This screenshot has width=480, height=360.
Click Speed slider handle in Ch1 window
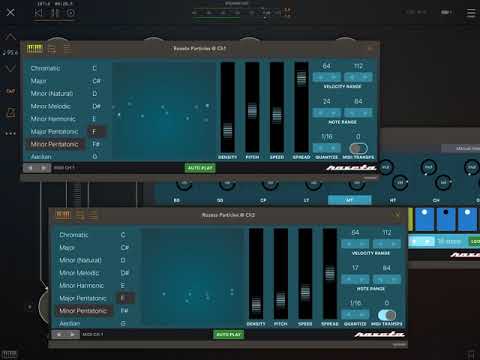tap(277, 115)
